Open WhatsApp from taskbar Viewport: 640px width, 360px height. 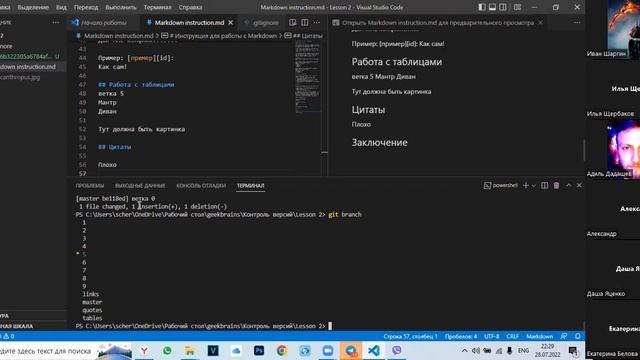click(167, 351)
